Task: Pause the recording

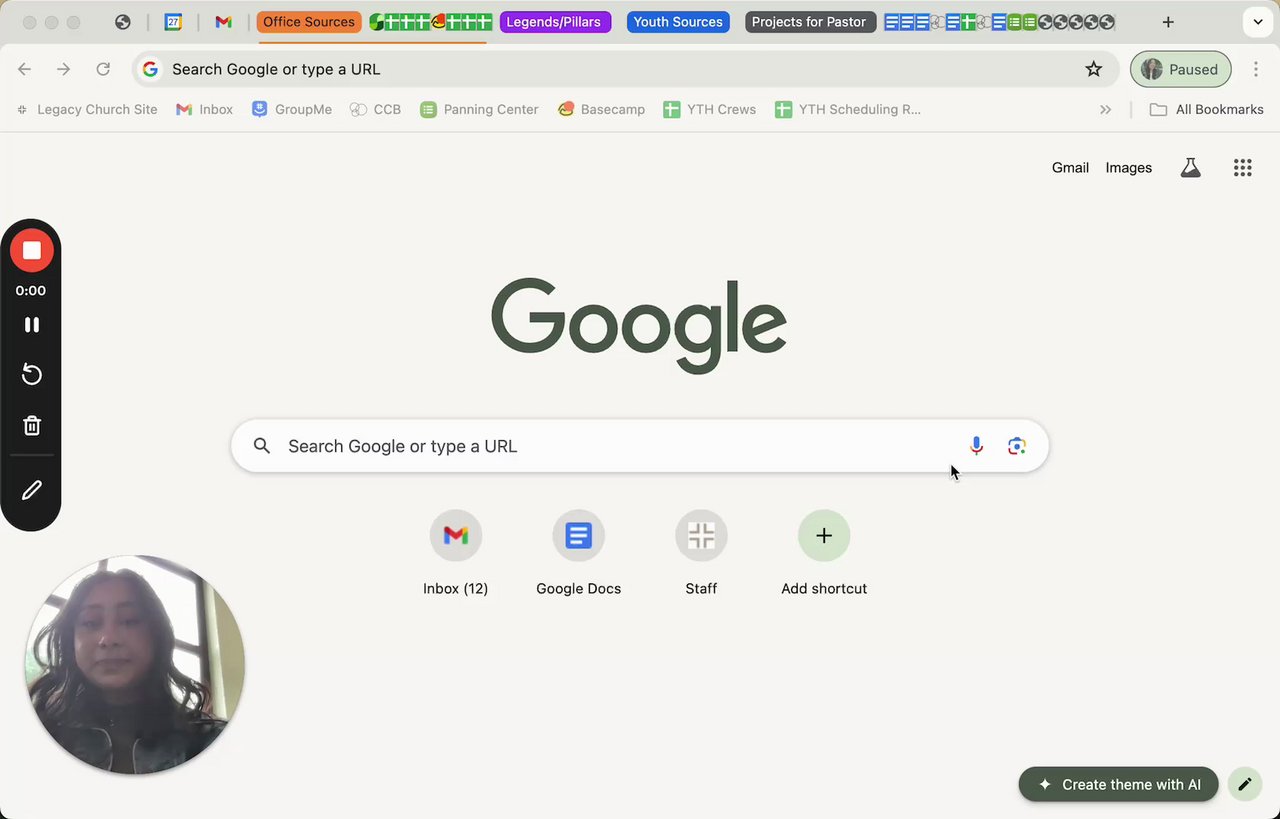Action: pyautogui.click(x=31, y=325)
